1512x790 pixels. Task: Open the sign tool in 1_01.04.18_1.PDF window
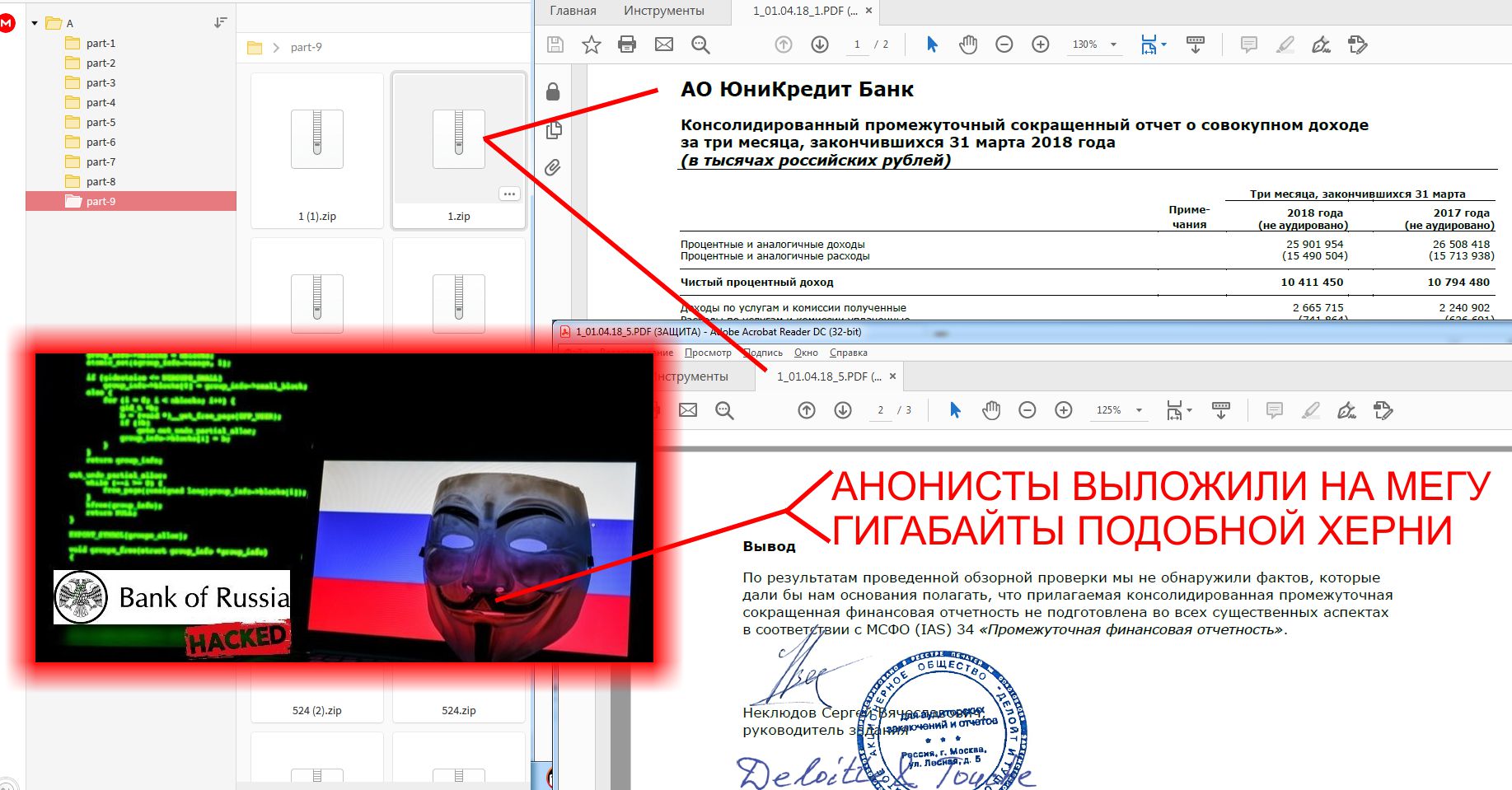[x=1322, y=44]
